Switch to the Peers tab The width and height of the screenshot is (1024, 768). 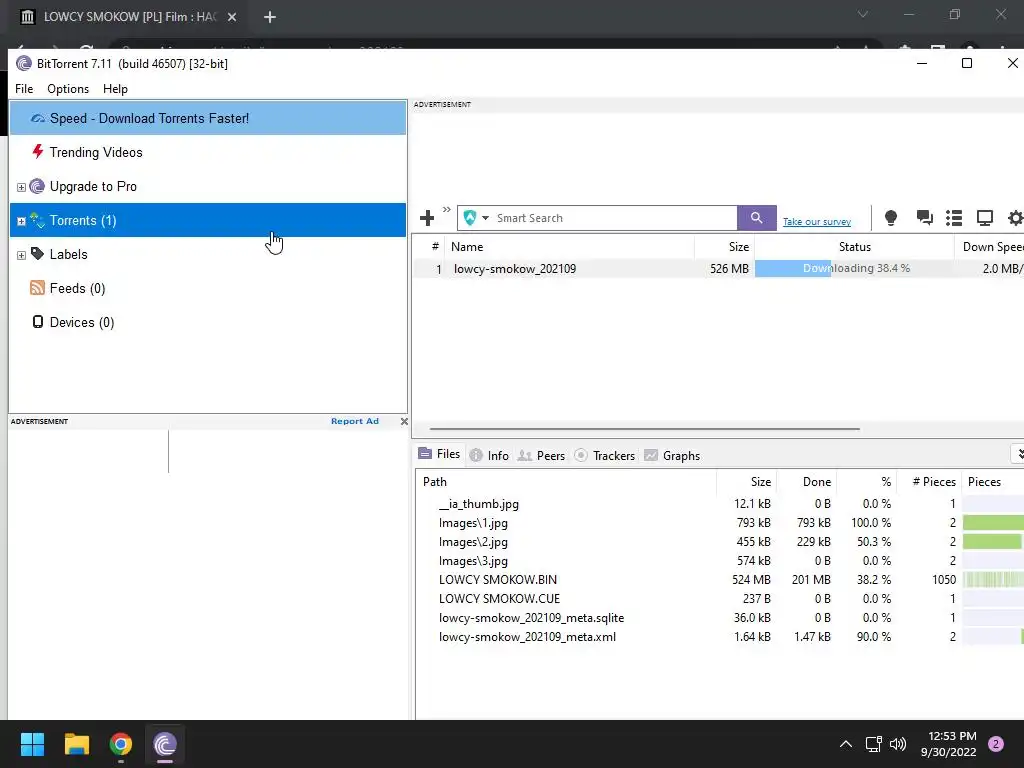click(x=541, y=455)
